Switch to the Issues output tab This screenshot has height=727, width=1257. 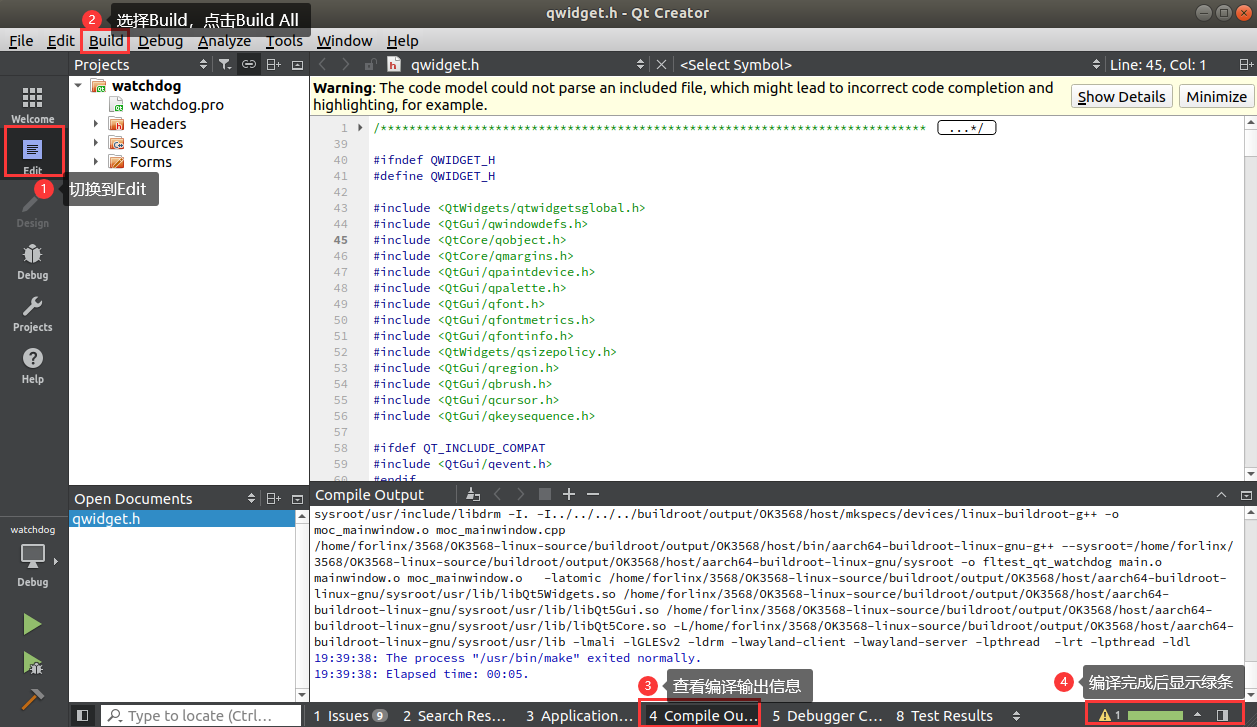(349, 716)
